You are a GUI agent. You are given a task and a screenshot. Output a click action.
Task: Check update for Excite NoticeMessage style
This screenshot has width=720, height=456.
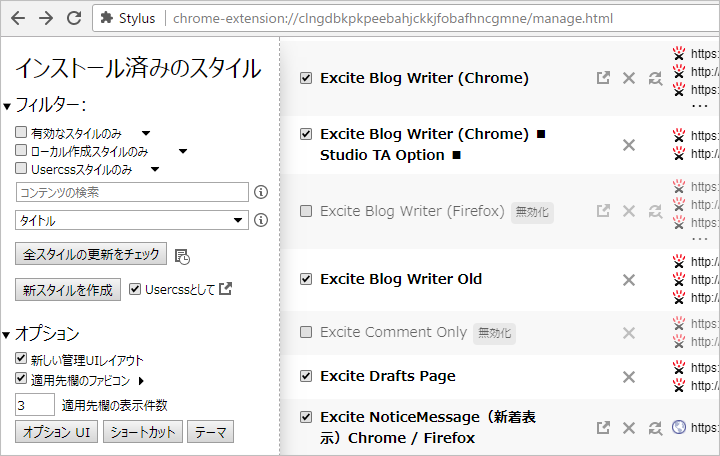point(655,428)
